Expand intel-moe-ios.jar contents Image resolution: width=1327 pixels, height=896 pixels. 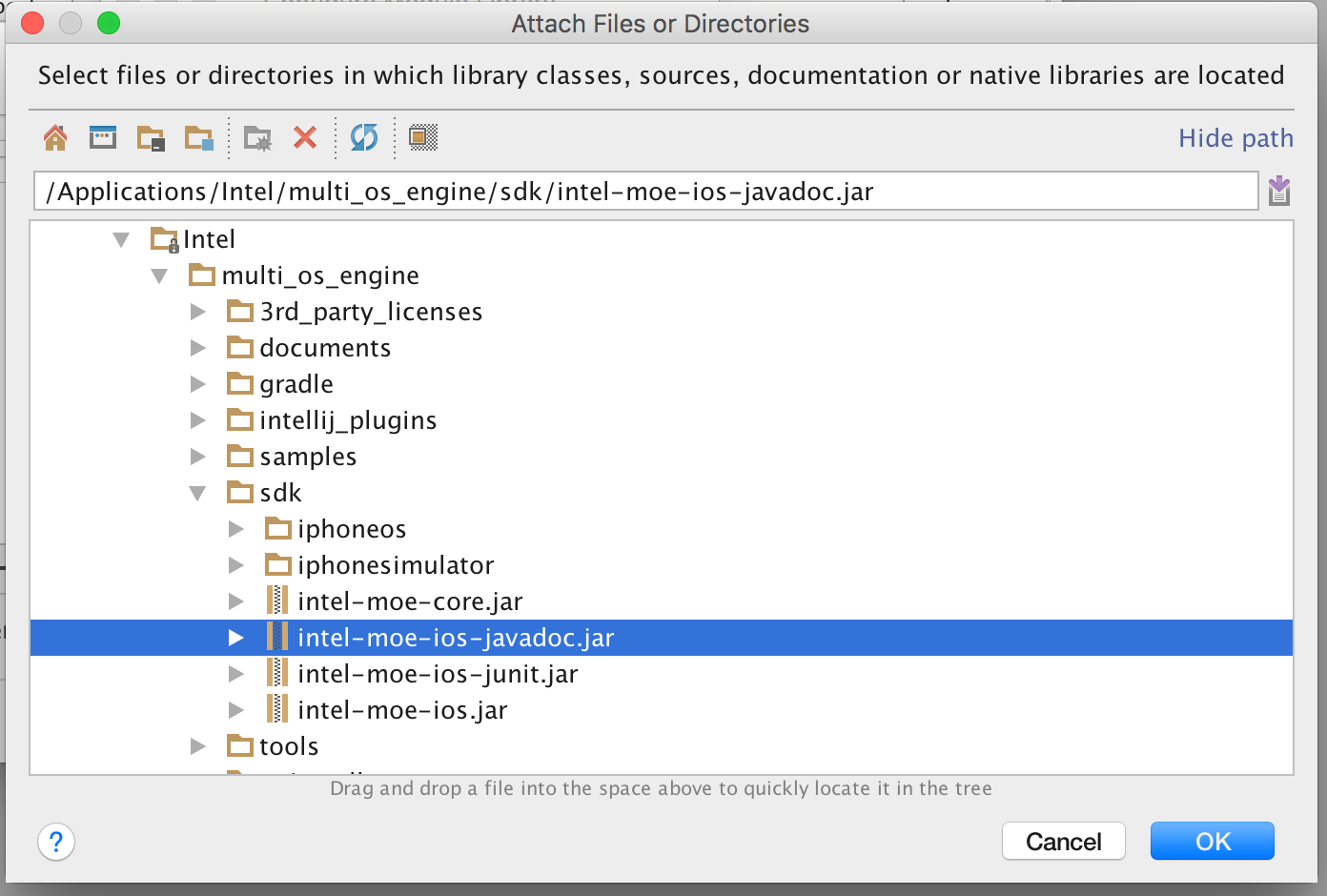[236, 710]
